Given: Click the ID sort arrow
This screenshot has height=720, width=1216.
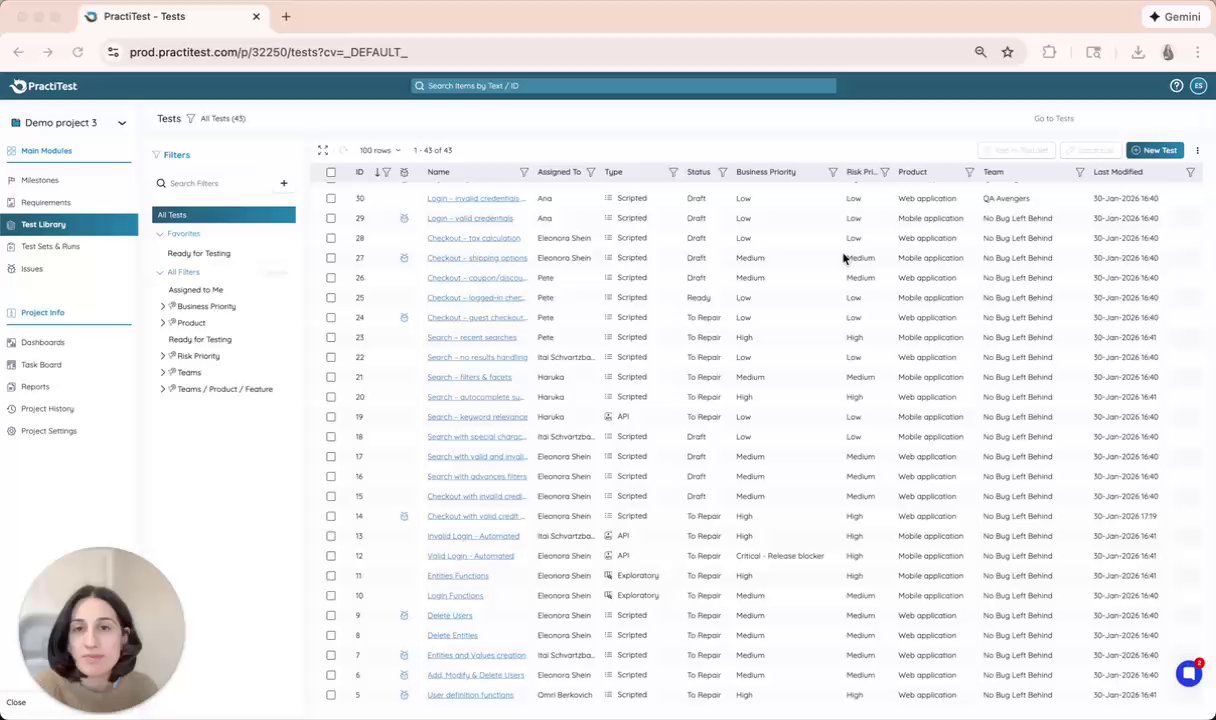Looking at the screenshot, I should 377,172.
